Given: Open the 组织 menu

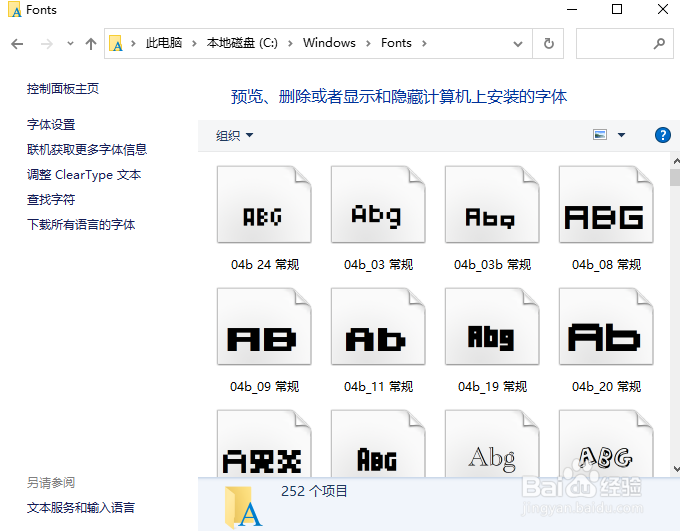Looking at the screenshot, I should pos(234,135).
